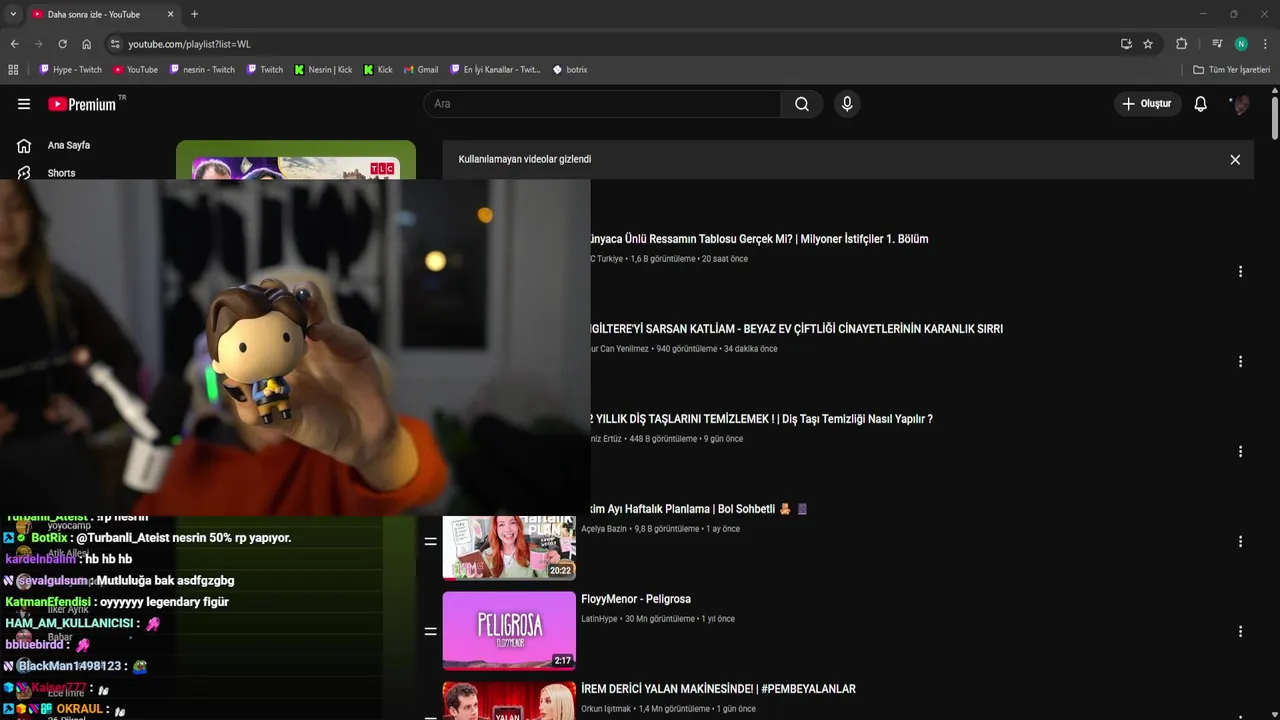Play the İREM DERİCİ video thumbnail
This screenshot has height=720, width=1280.
[x=509, y=701]
